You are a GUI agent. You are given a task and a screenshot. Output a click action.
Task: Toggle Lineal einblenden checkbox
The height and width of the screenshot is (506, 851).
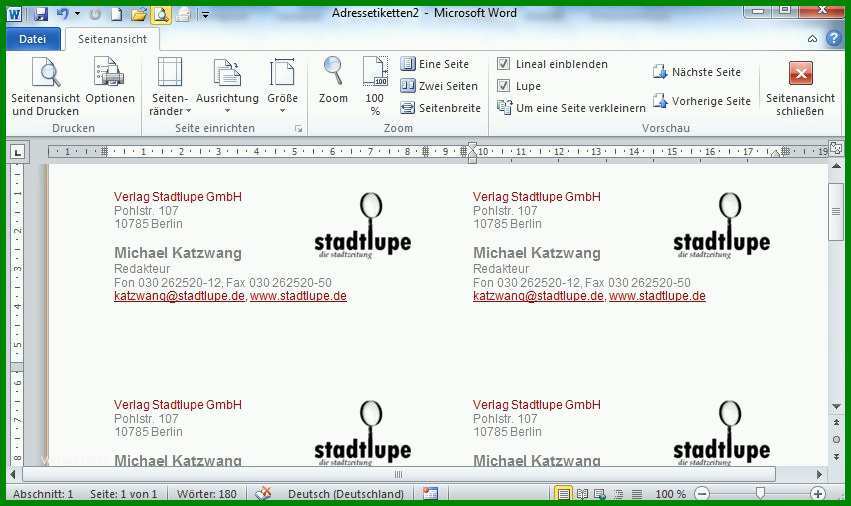[x=504, y=64]
